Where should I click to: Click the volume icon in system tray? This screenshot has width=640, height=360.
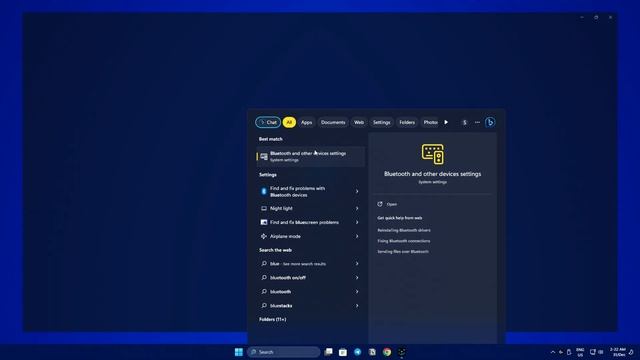(x=600, y=352)
